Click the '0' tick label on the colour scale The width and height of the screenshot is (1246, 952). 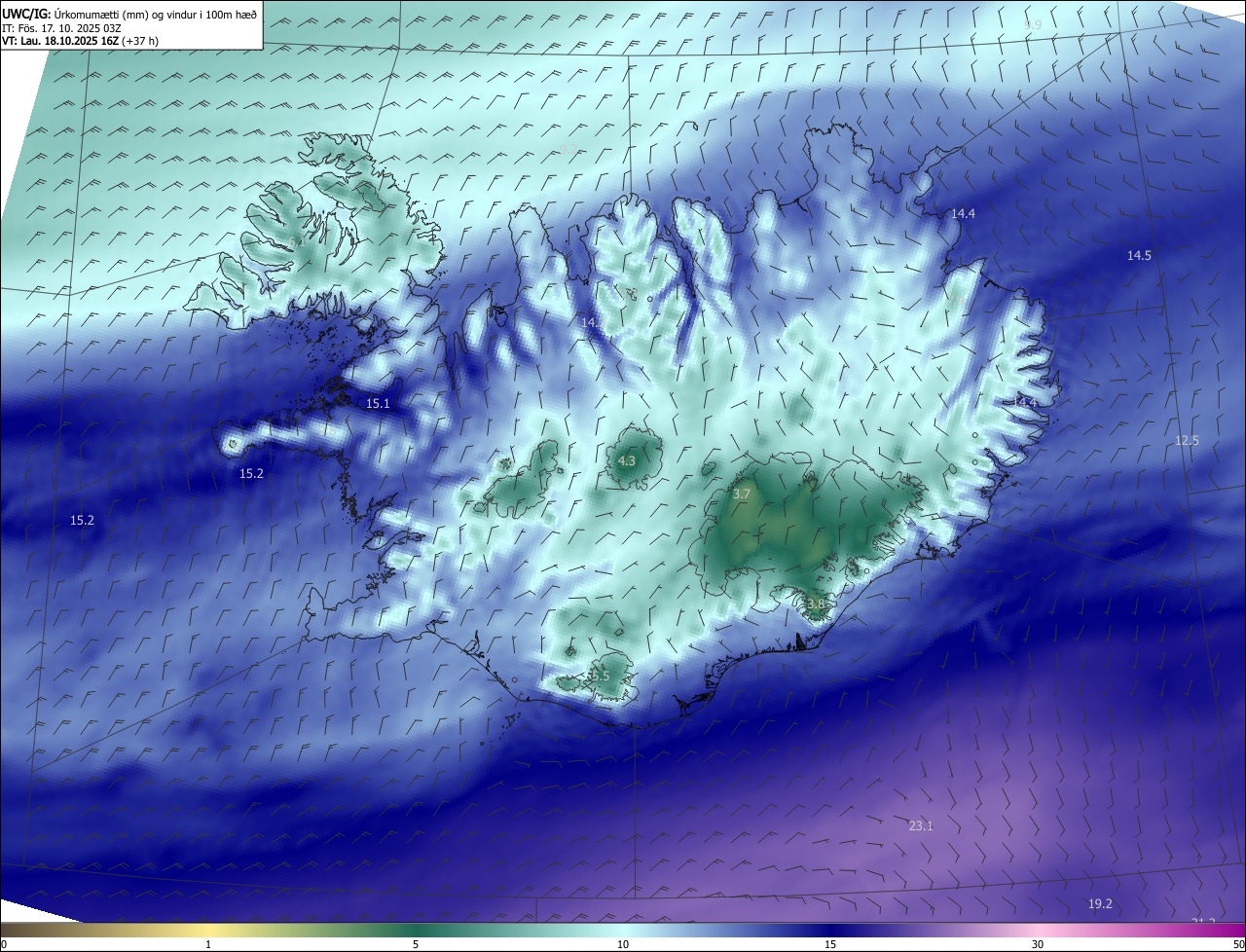[4, 944]
